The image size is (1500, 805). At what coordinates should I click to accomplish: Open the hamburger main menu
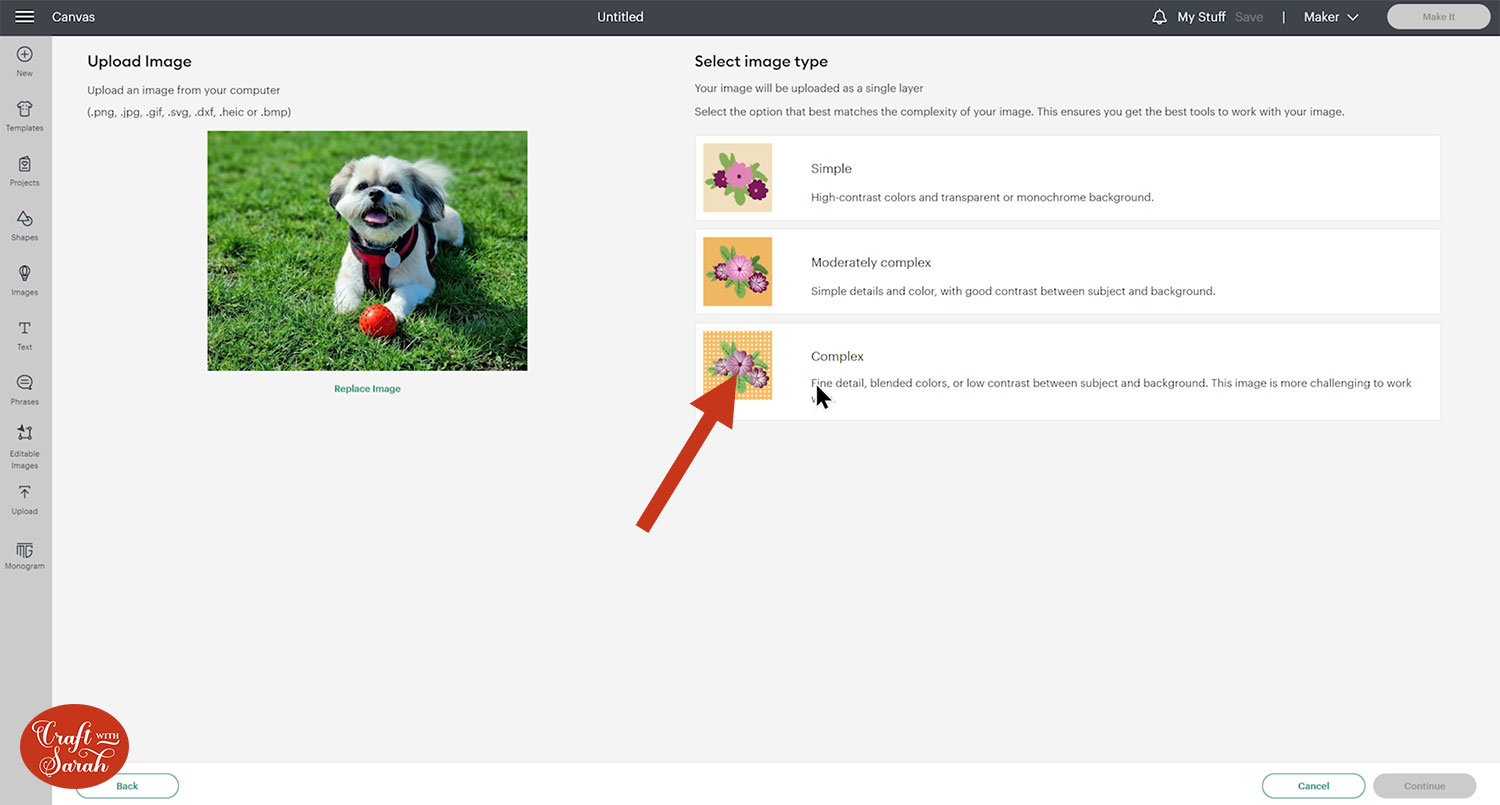click(x=25, y=17)
